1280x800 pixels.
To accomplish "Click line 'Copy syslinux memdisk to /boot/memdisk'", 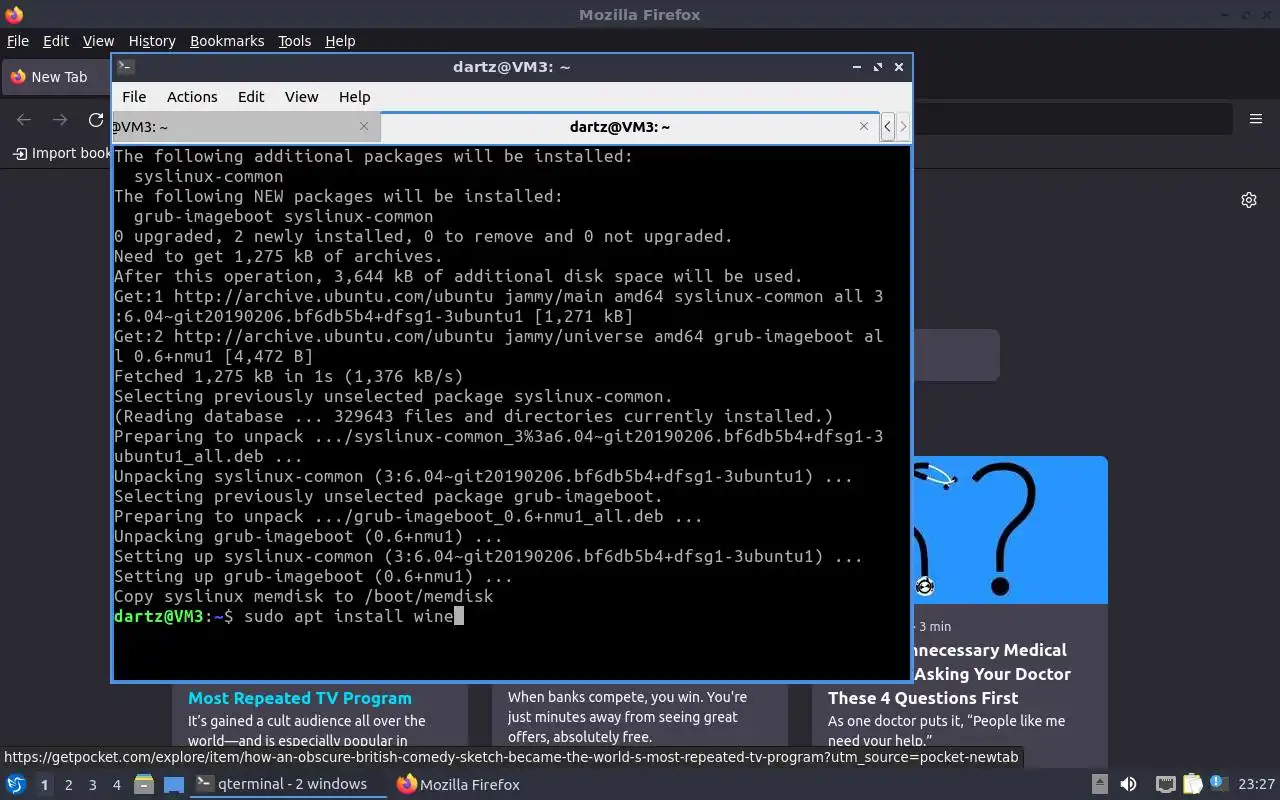I will [304, 596].
